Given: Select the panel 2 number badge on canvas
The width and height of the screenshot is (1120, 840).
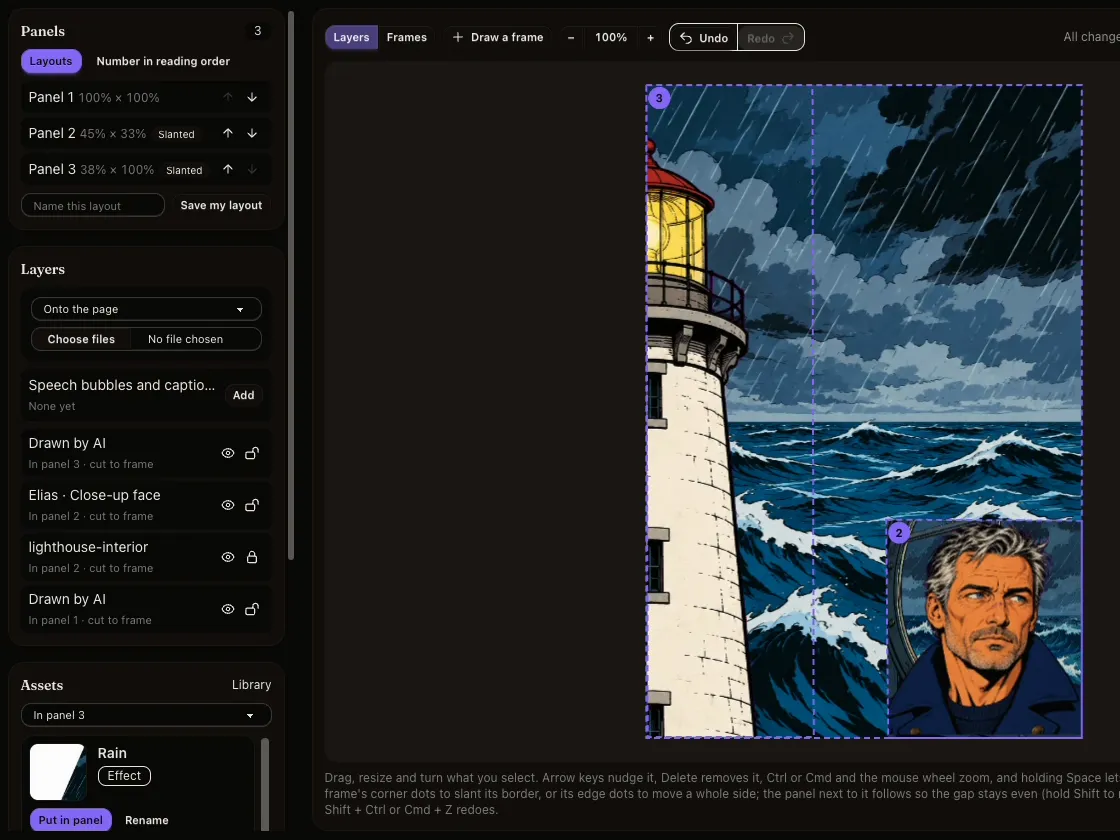Looking at the screenshot, I should point(899,532).
